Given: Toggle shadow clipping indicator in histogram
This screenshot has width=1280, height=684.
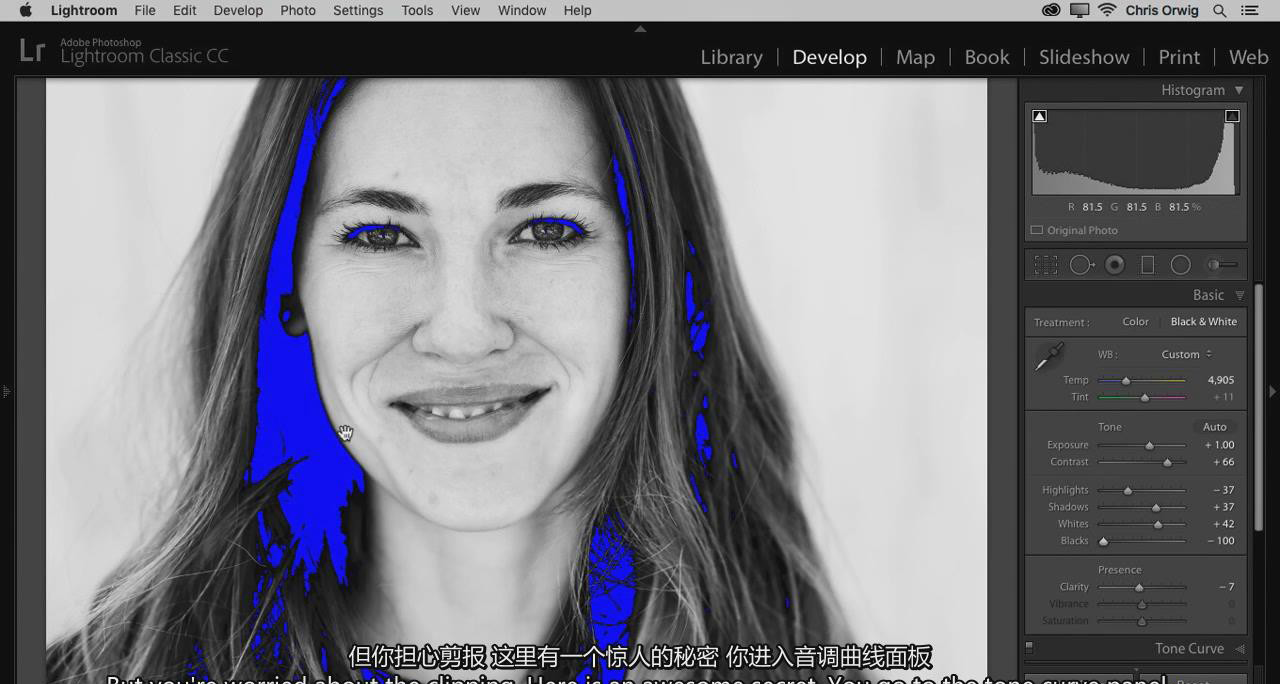Looking at the screenshot, I should pyautogui.click(x=1039, y=116).
